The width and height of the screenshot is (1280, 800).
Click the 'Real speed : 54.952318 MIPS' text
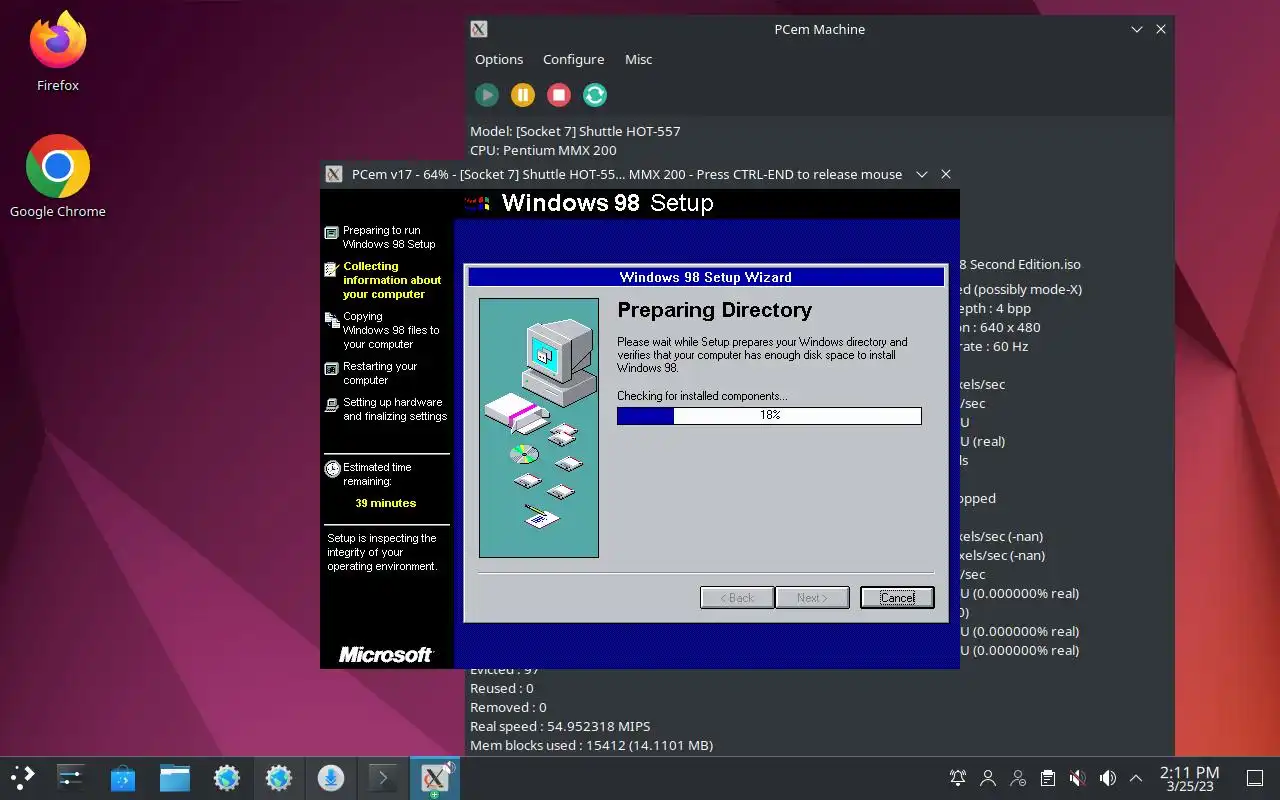(x=560, y=726)
